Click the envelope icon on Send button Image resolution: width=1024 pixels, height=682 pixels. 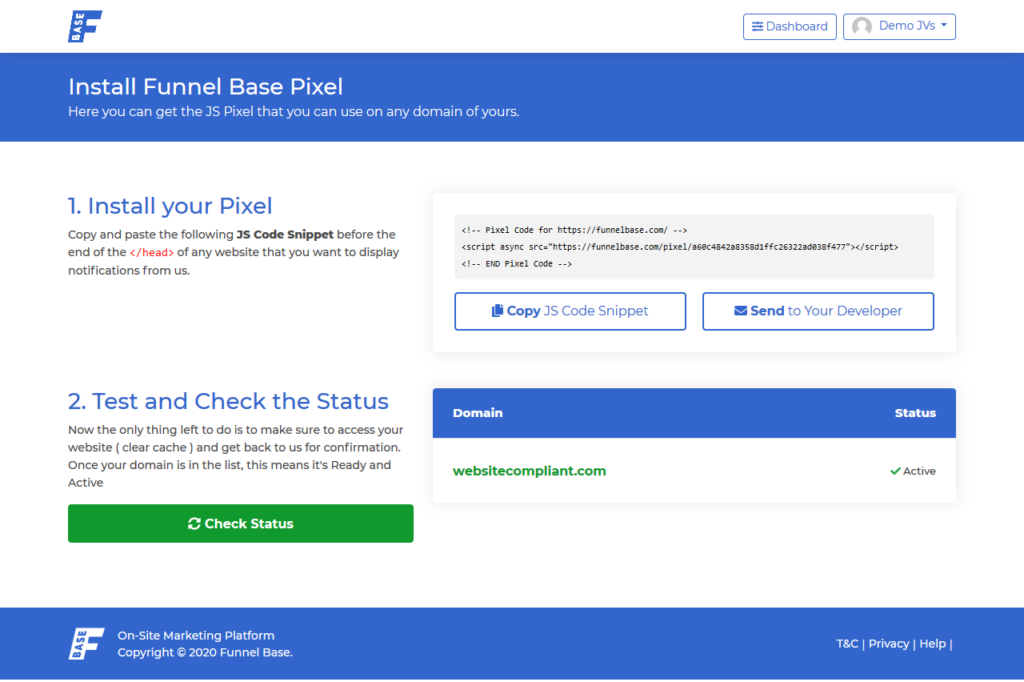tap(741, 311)
